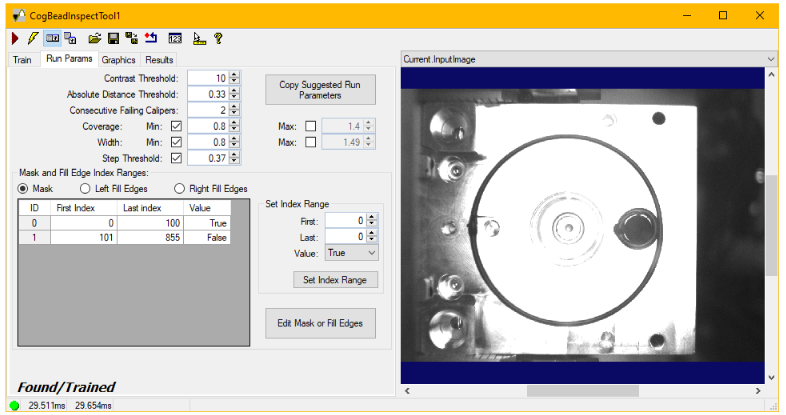Enable the Width Max checkbox
The image size is (786, 415).
tap(311, 142)
